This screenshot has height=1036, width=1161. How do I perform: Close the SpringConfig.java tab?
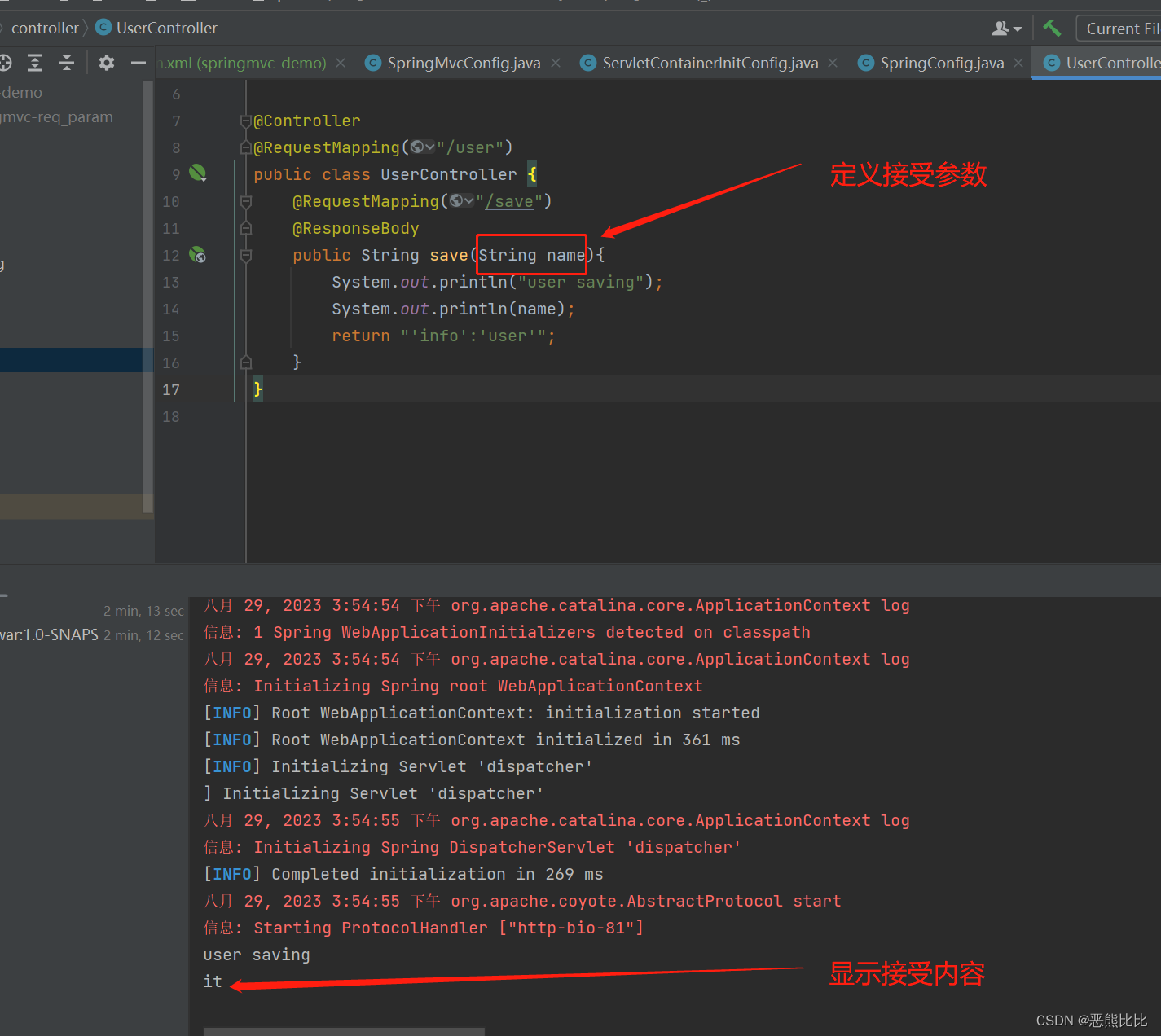click(1018, 63)
